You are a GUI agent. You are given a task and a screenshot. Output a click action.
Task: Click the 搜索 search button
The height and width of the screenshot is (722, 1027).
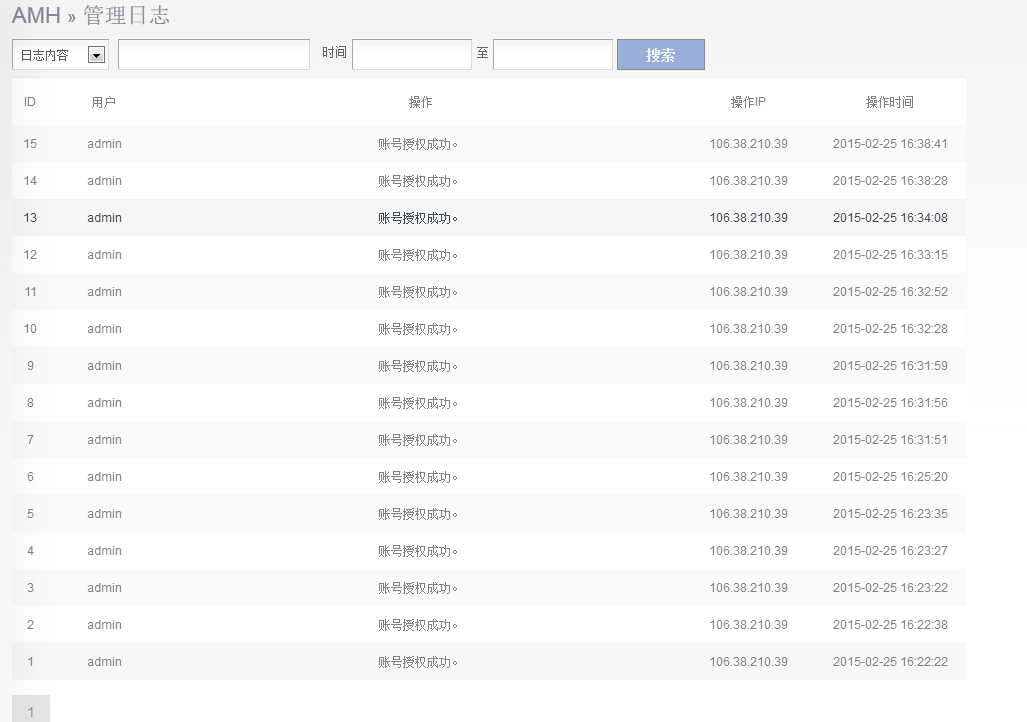pos(660,55)
